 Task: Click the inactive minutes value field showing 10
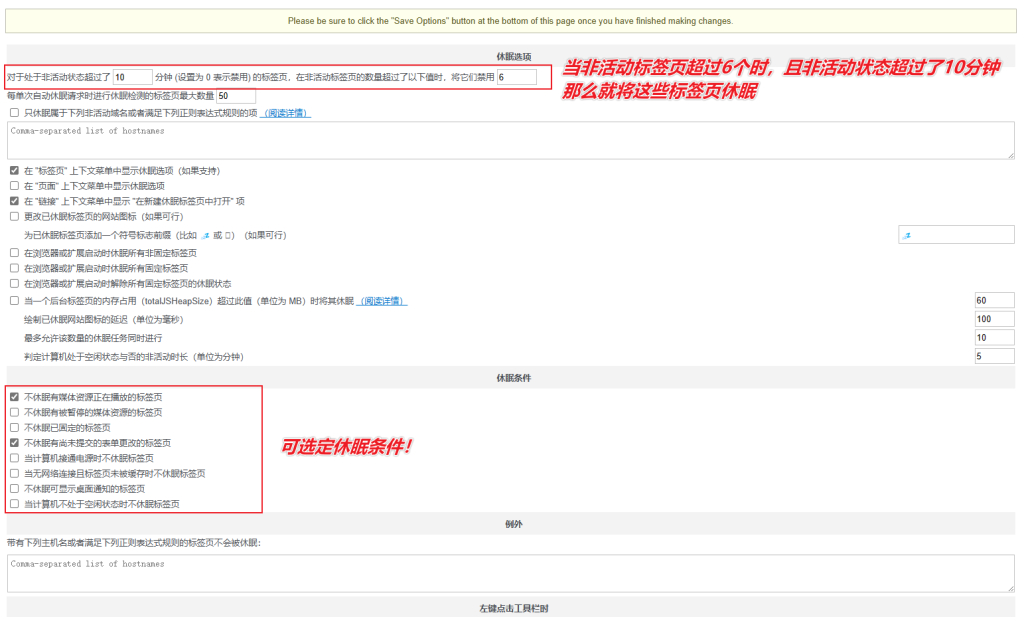(x=135, y=75)
